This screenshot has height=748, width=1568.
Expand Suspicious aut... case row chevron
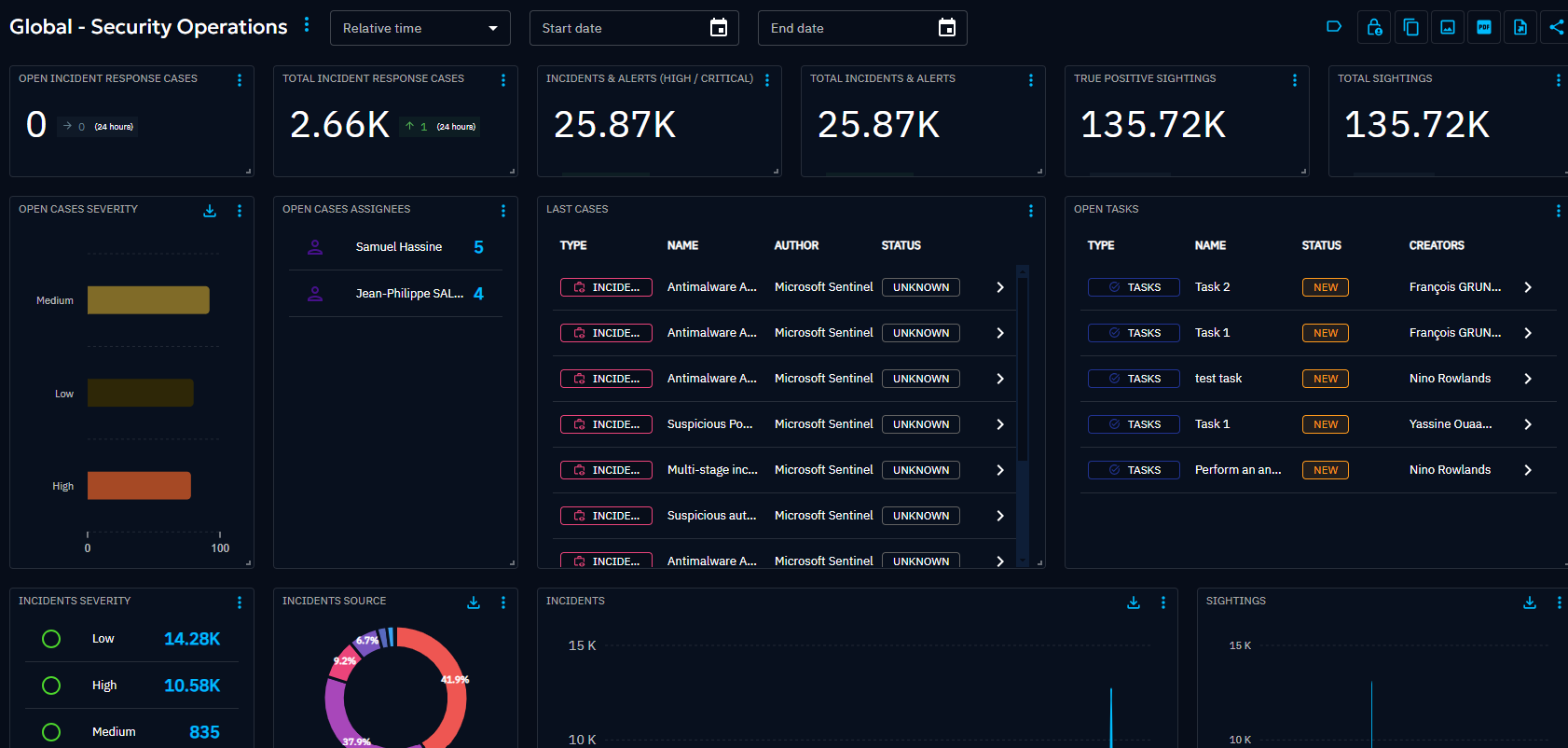point(1000,516)
